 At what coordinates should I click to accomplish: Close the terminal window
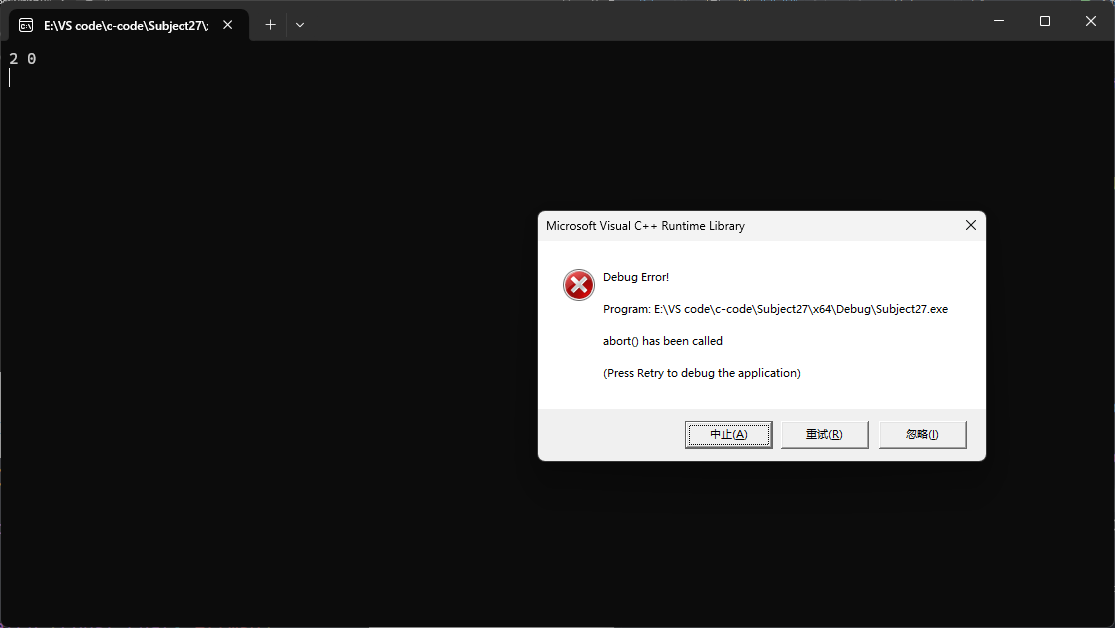[x=1091, y=21]
